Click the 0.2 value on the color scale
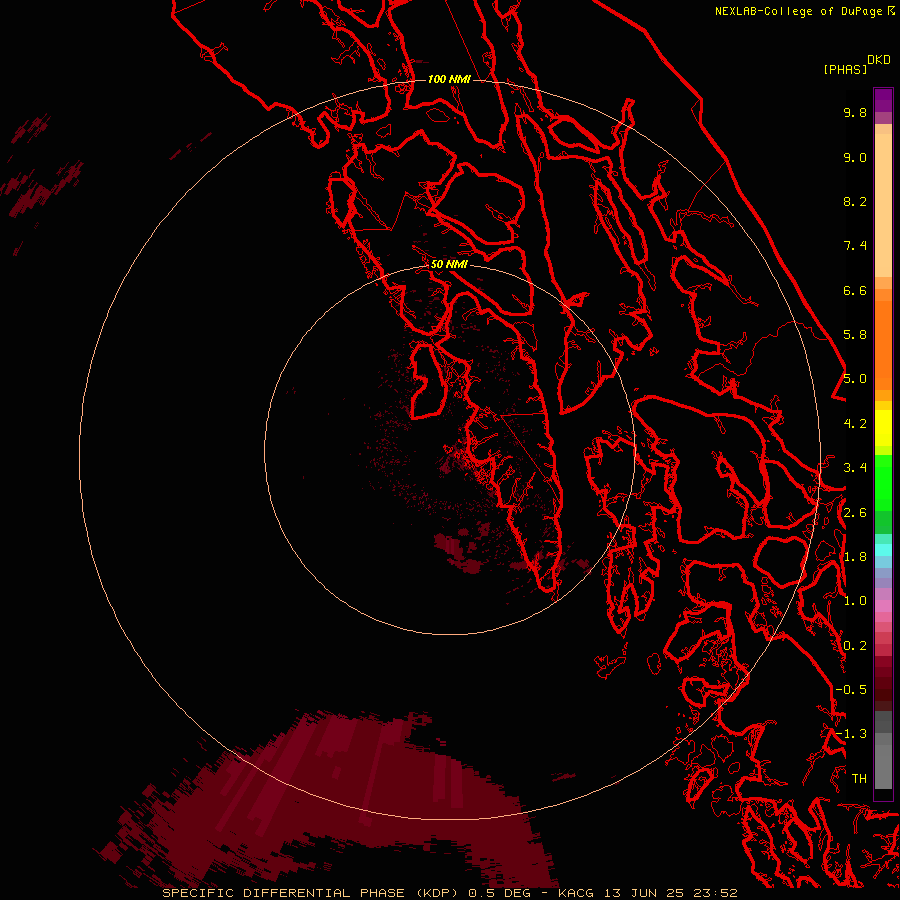Screen dimensions: 900x900 855,646
